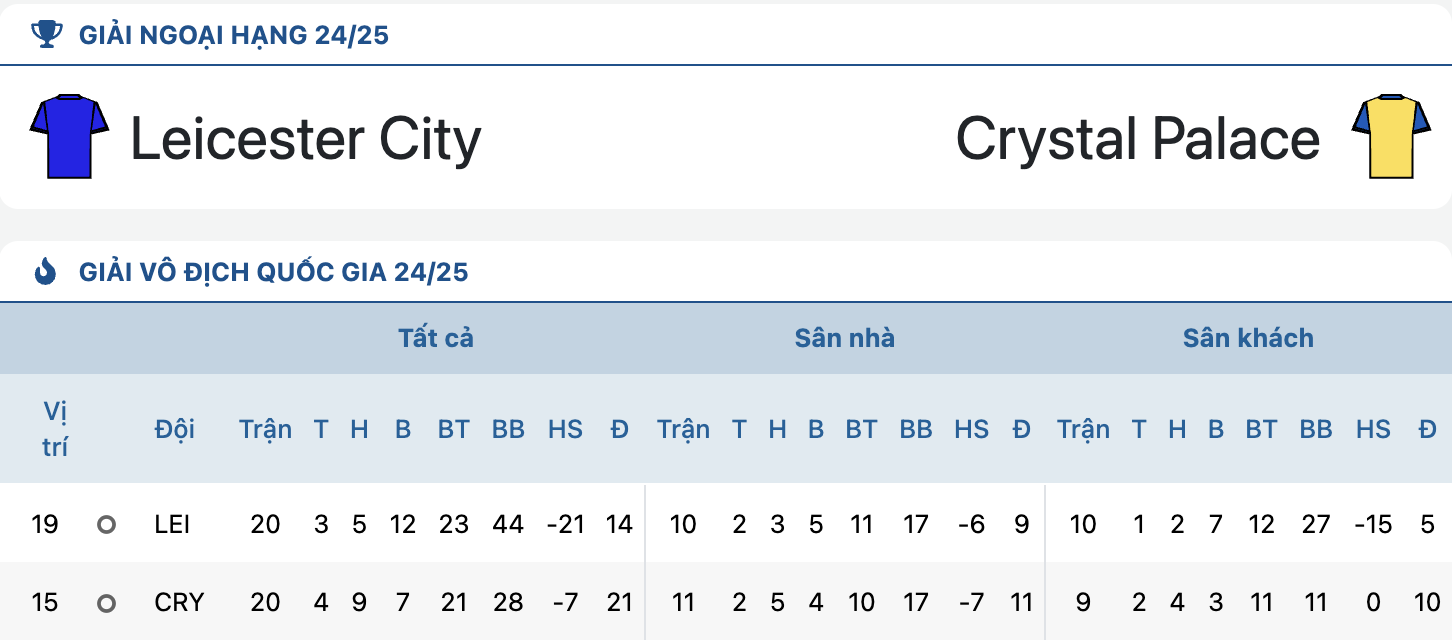Switch to the Tất cả column group
1452x644 pixels.
(436, 338)
